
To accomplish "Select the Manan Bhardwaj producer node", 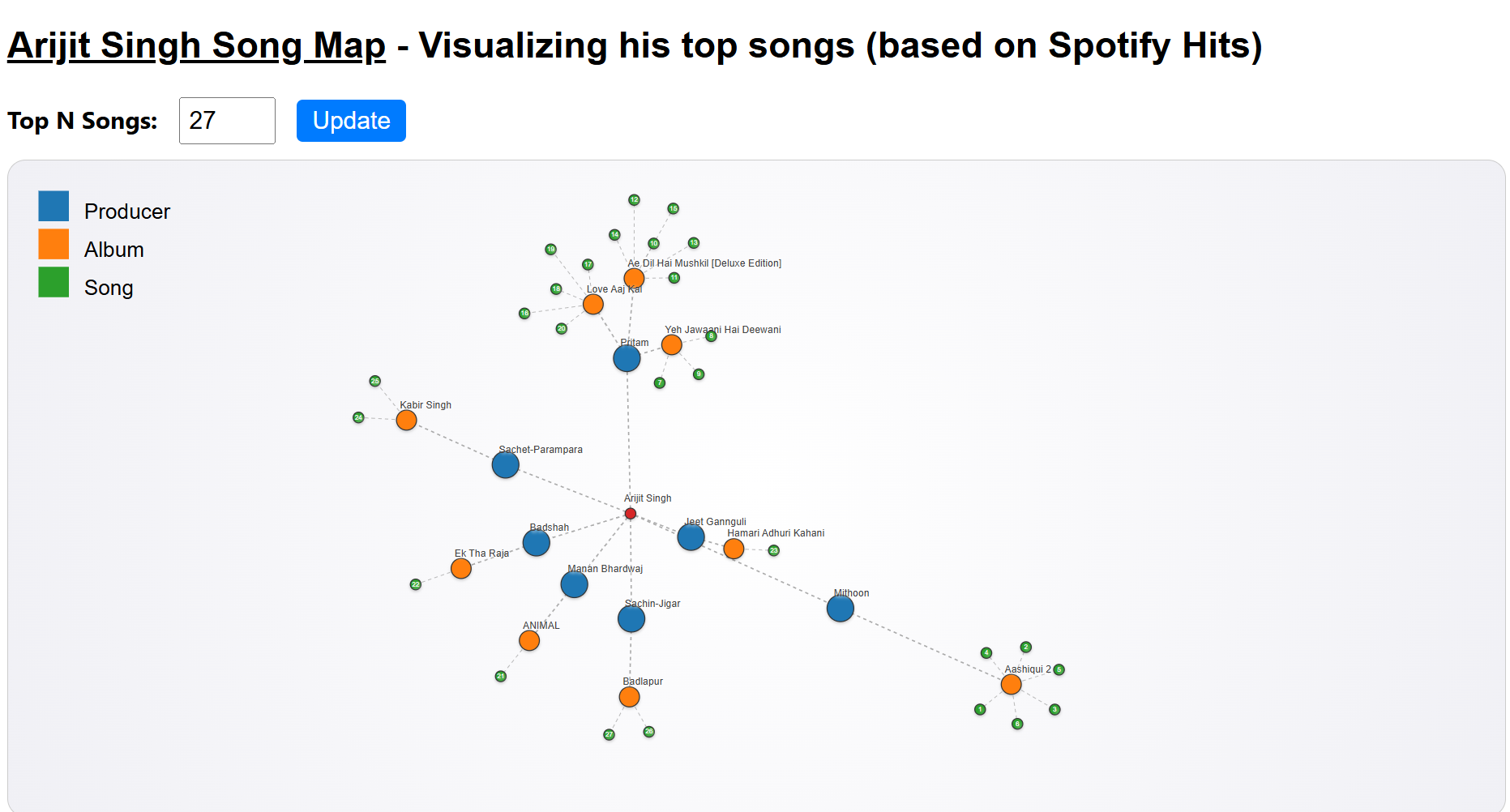I will (574, 584).
